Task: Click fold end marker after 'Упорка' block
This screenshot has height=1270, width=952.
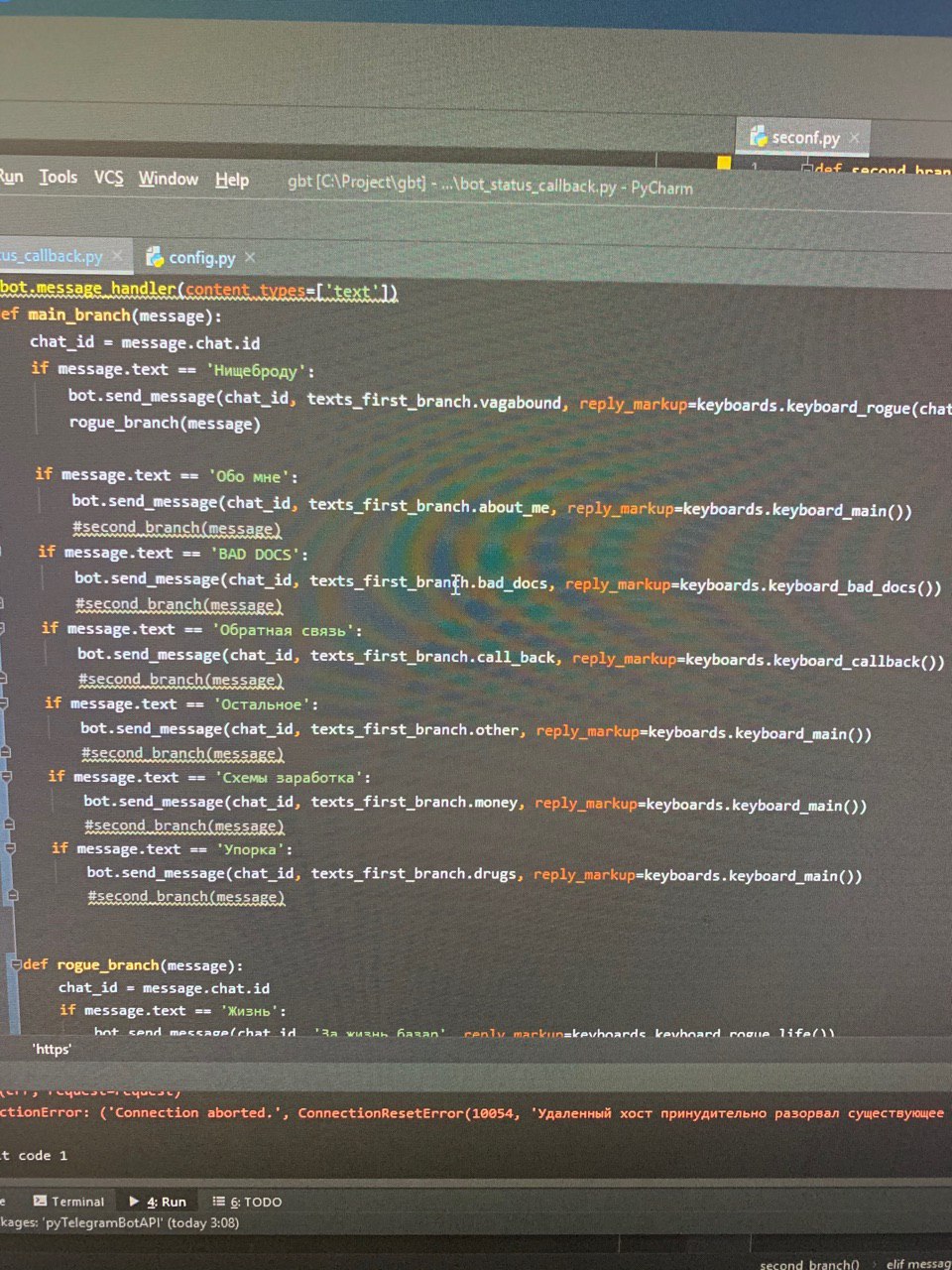Action: pos(13,895)
